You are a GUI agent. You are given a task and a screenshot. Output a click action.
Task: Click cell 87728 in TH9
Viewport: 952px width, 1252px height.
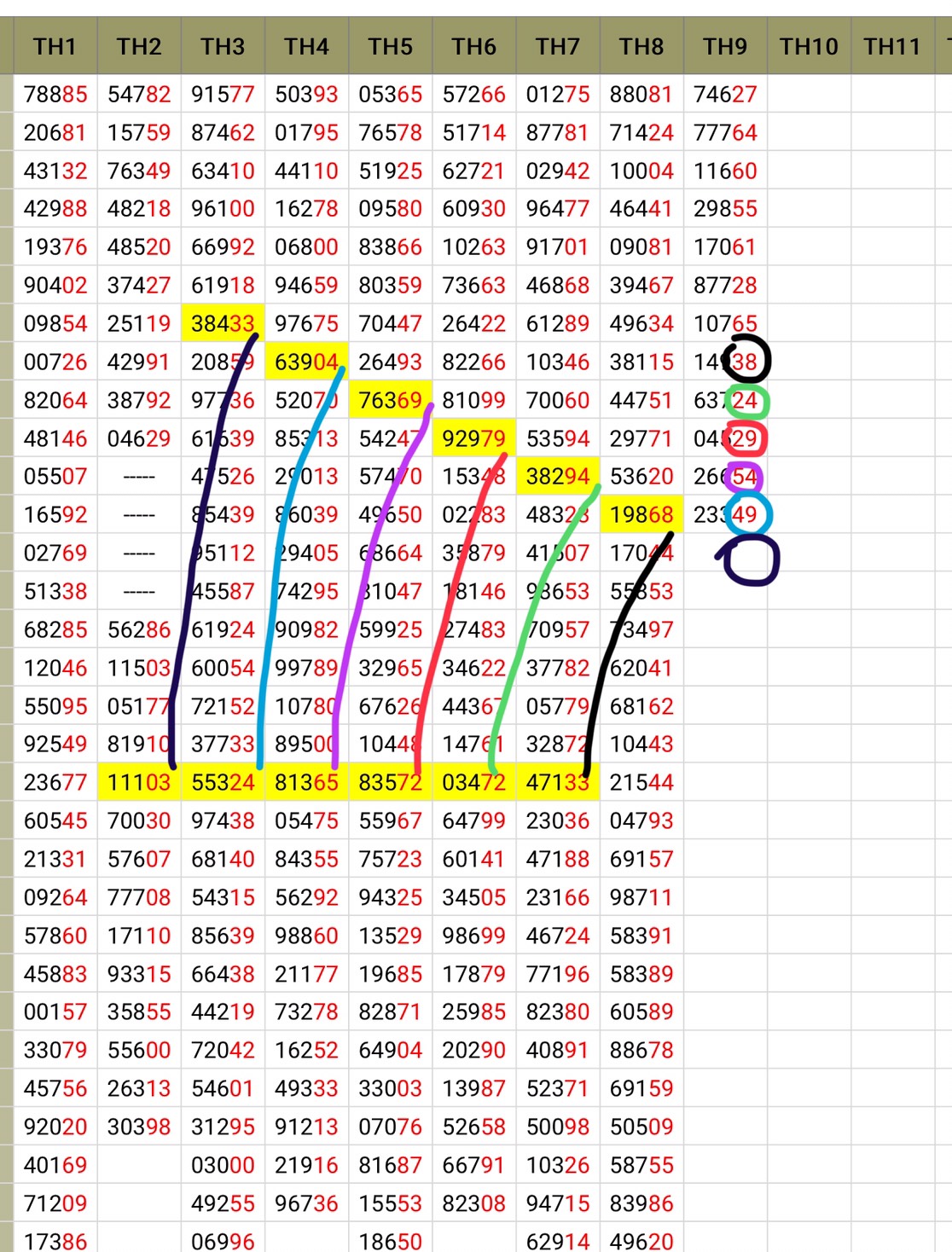tap(724, 285)
